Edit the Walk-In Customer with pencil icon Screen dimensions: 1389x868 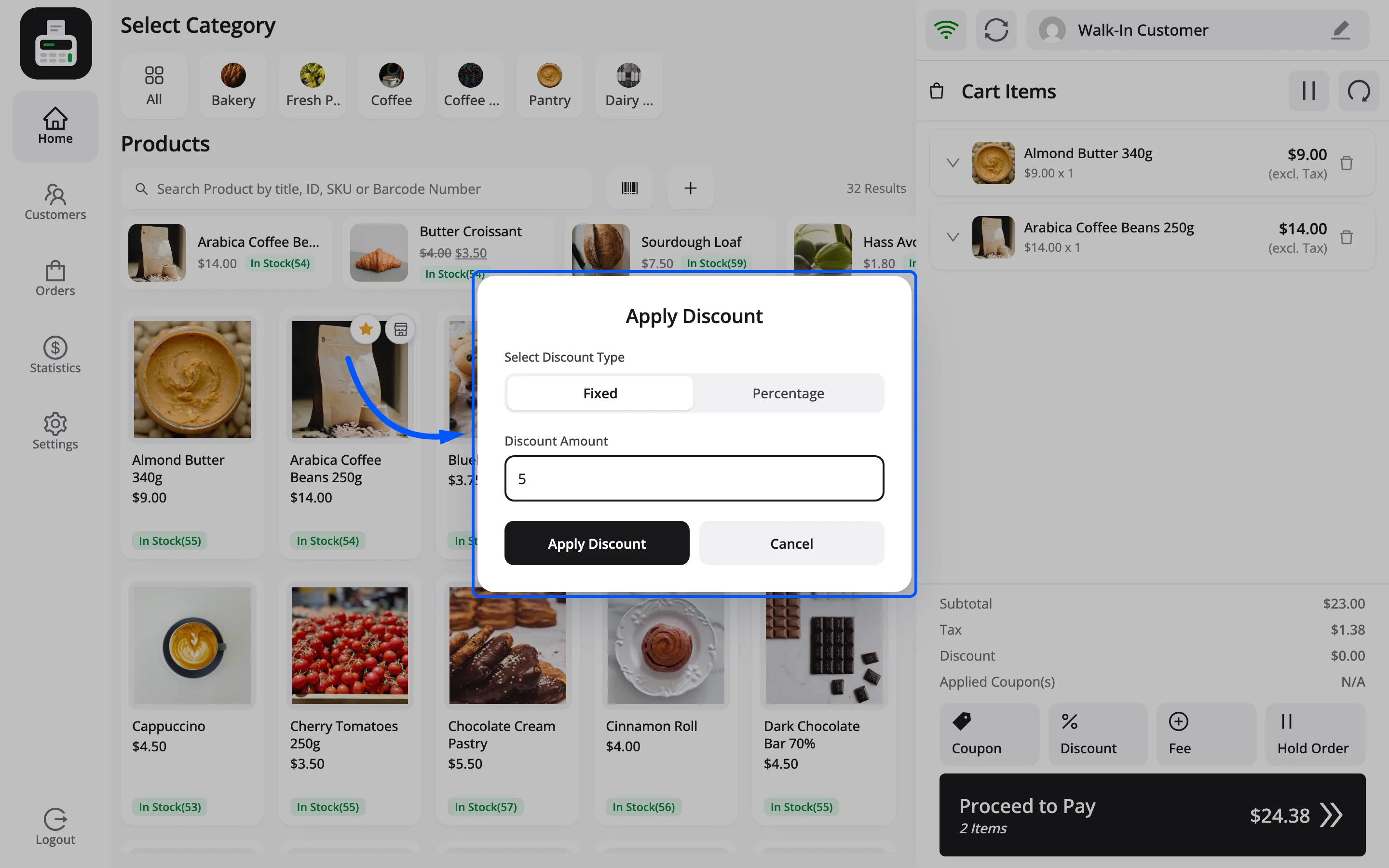tap(1340, 30)
